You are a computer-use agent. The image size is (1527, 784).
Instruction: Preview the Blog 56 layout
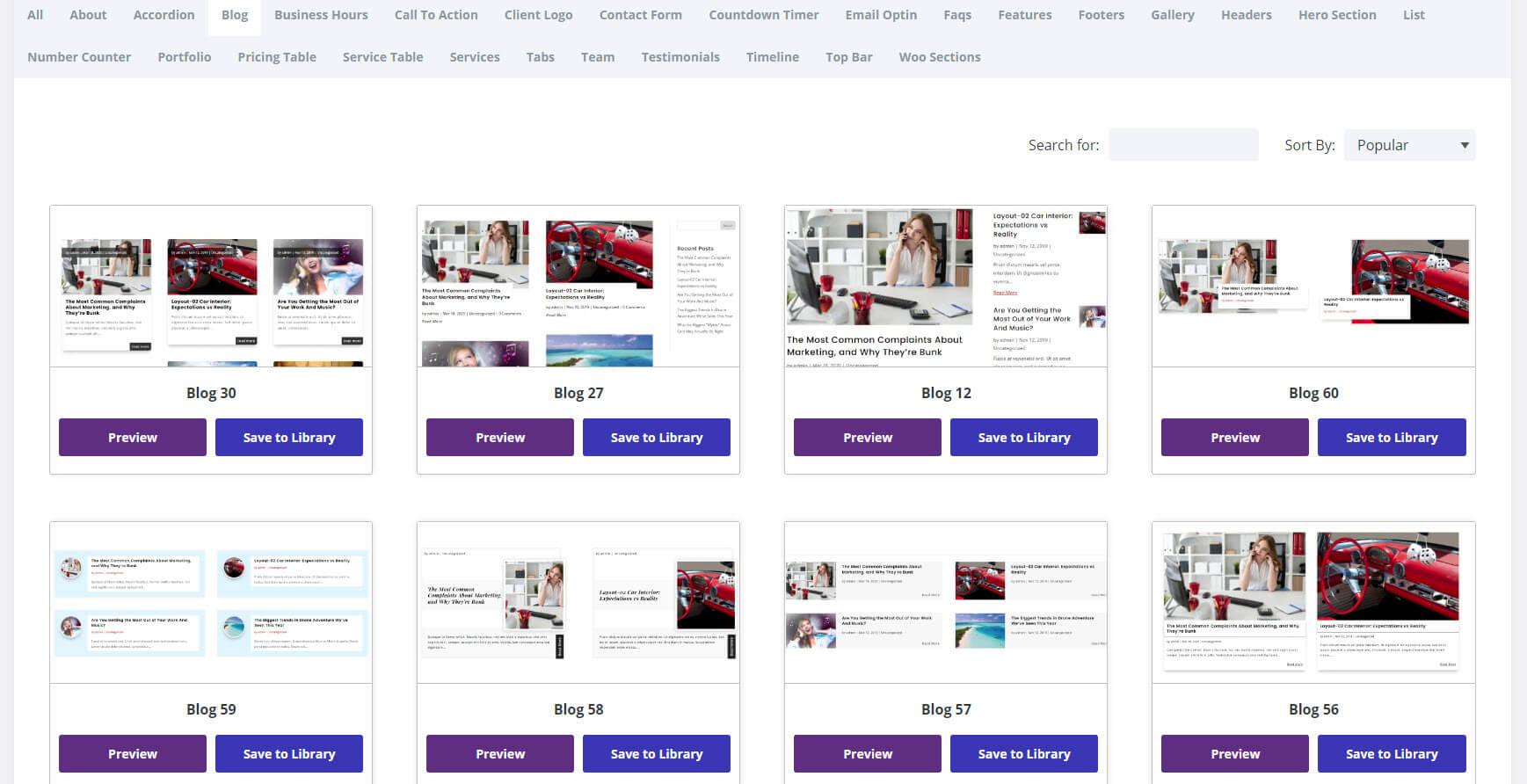pyautogui.click(x=1235, y=754)
